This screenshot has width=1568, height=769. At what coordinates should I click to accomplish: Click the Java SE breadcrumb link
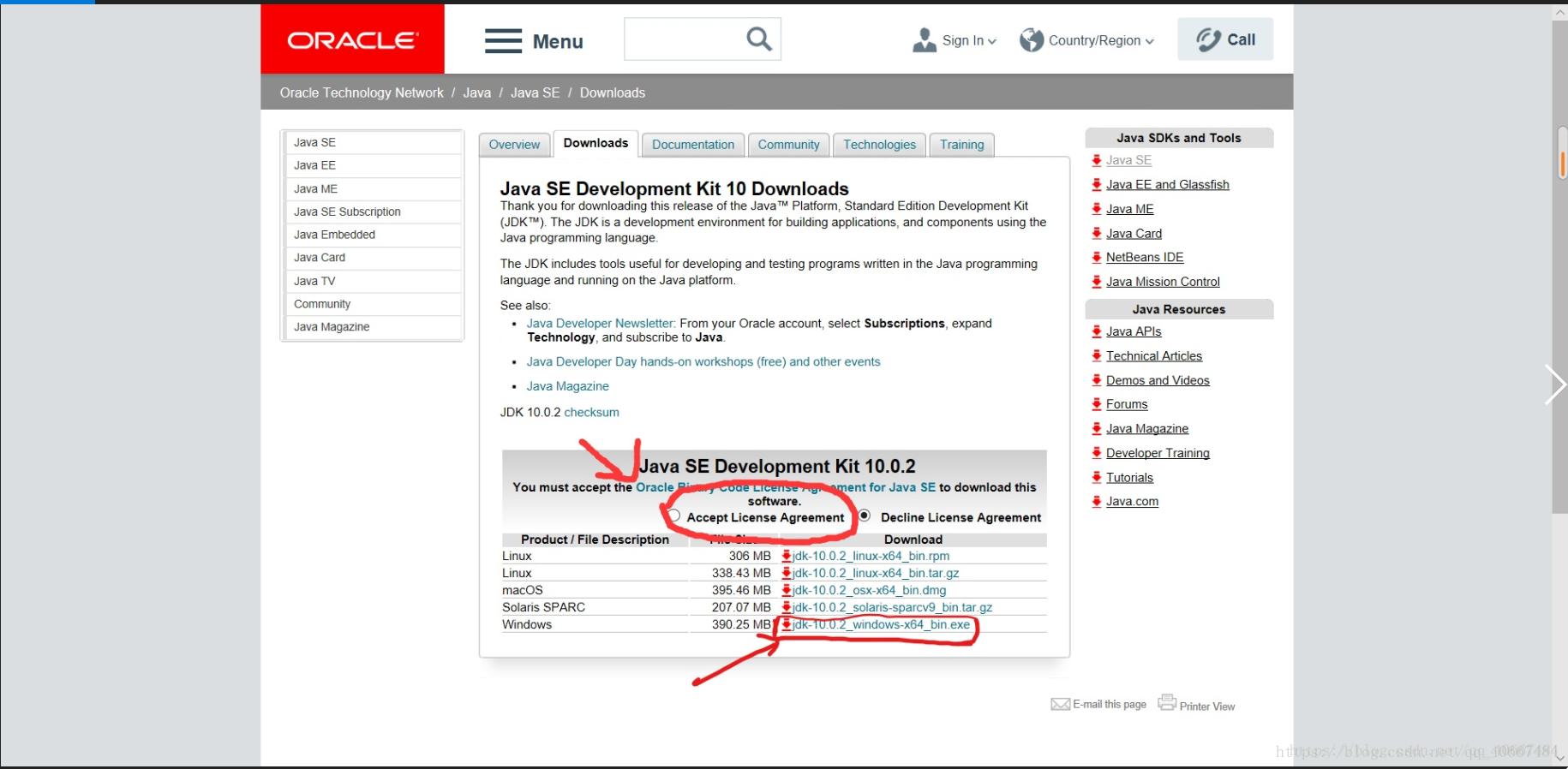pyautogui.click(x=535, y=92)
